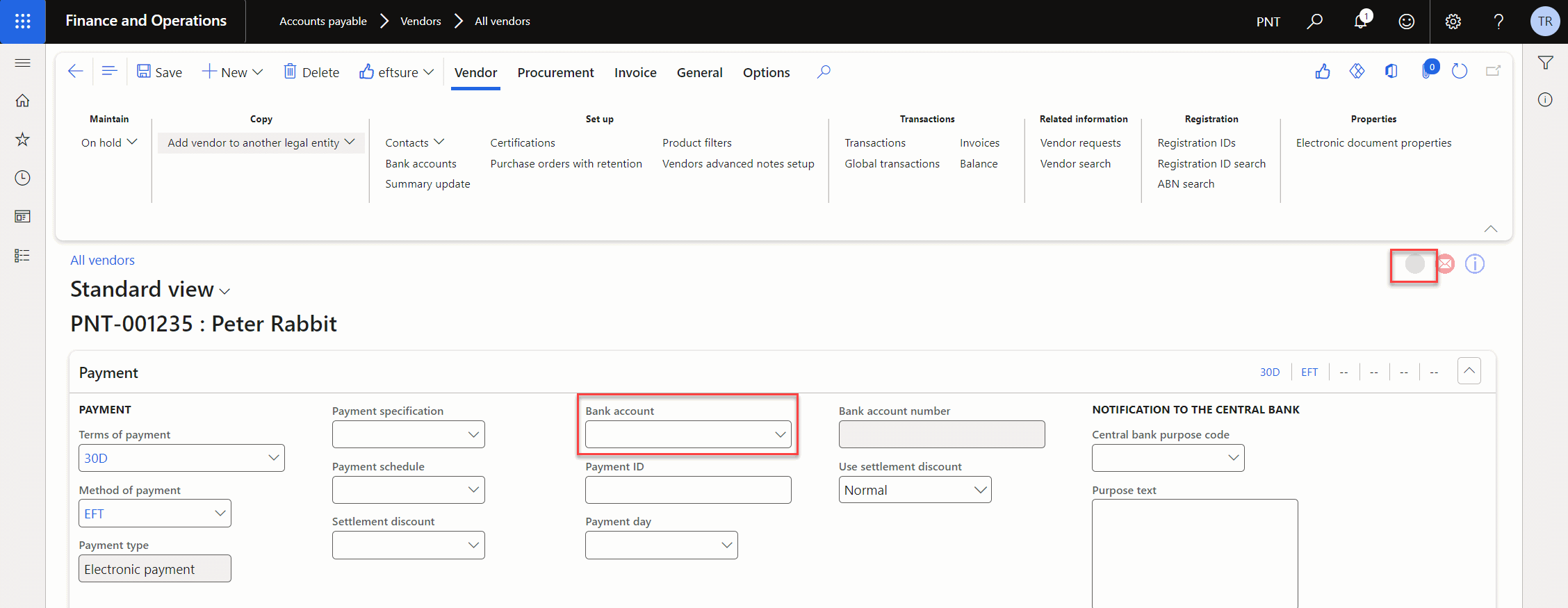Open Workspaces icon in sidebar
The width and height of the screenshot is (1568, 608).
tap(22, 217)
